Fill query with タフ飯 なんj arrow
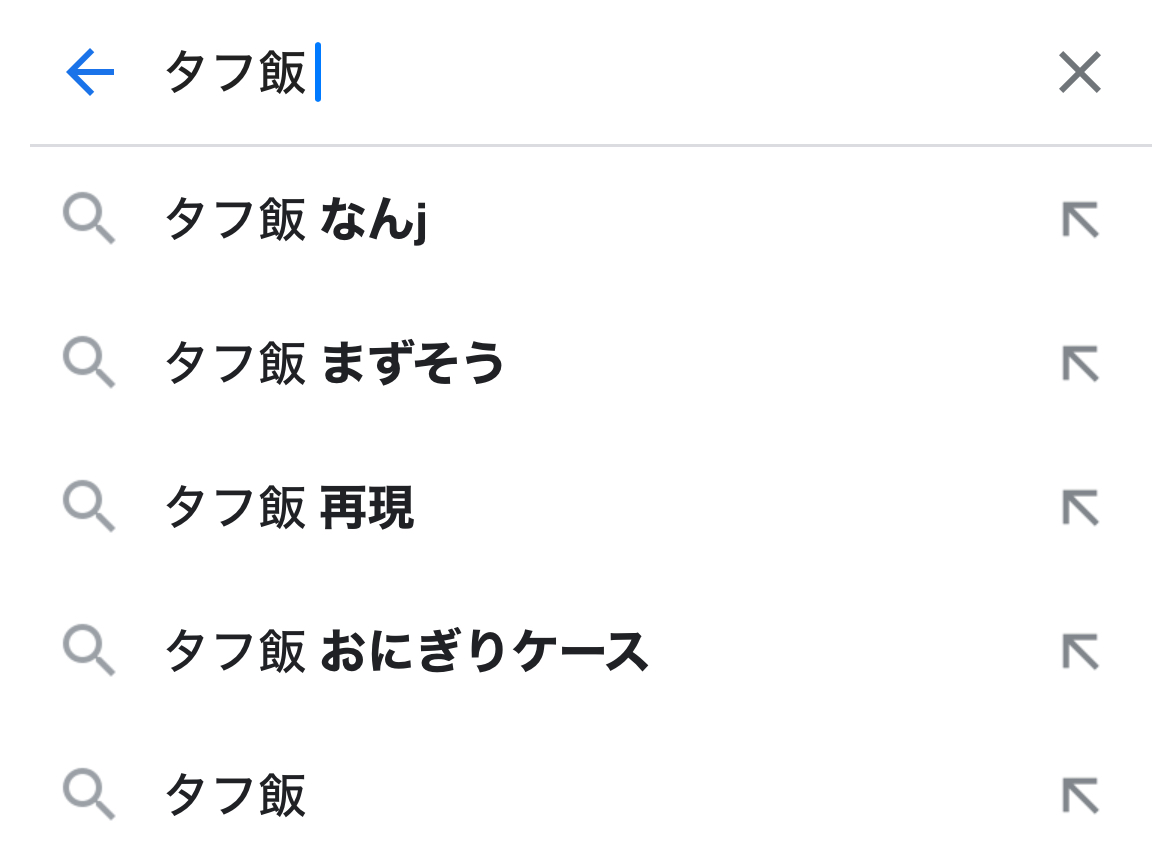 (x=1080, y=220)
